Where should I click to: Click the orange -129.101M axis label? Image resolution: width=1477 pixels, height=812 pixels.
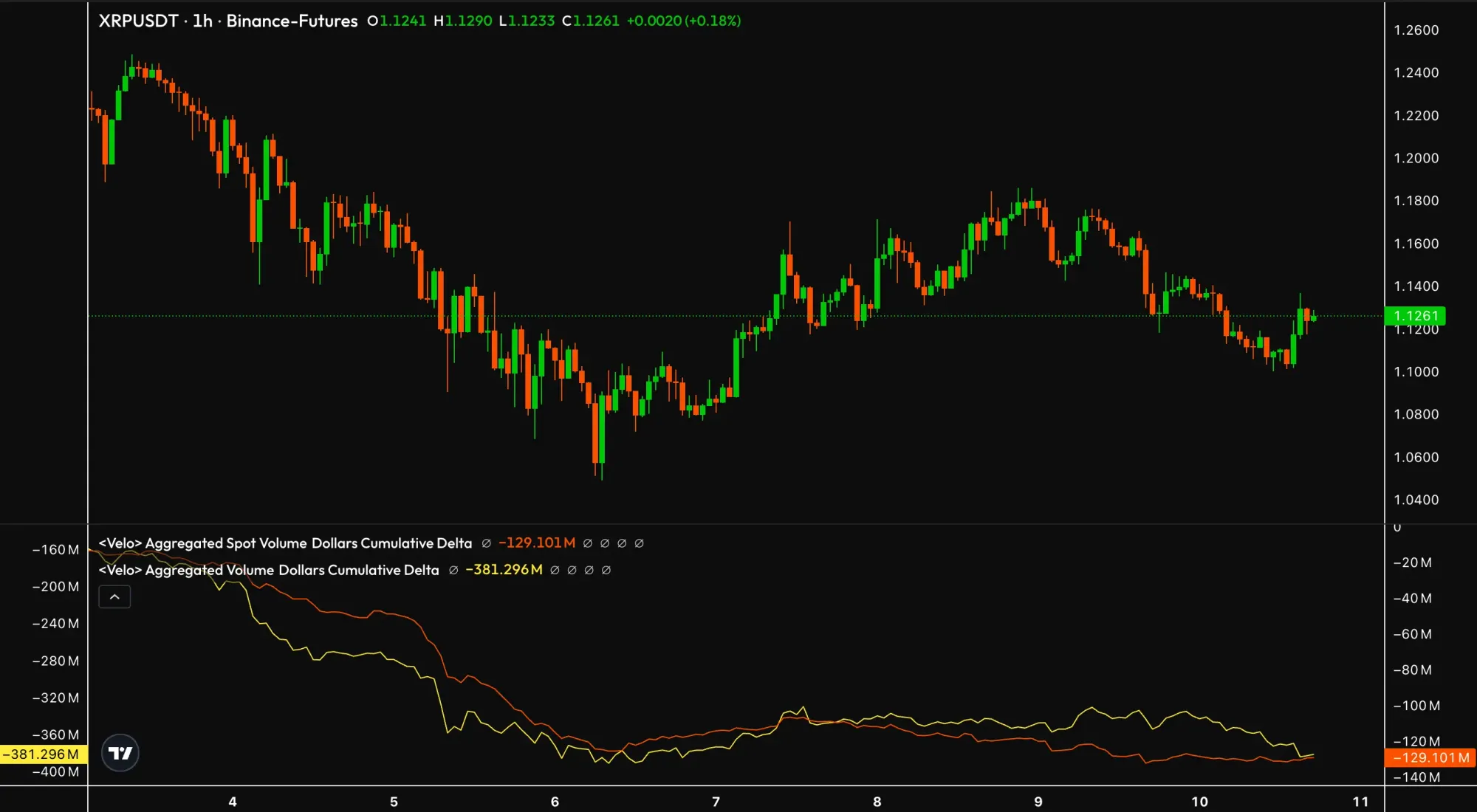1430,757
